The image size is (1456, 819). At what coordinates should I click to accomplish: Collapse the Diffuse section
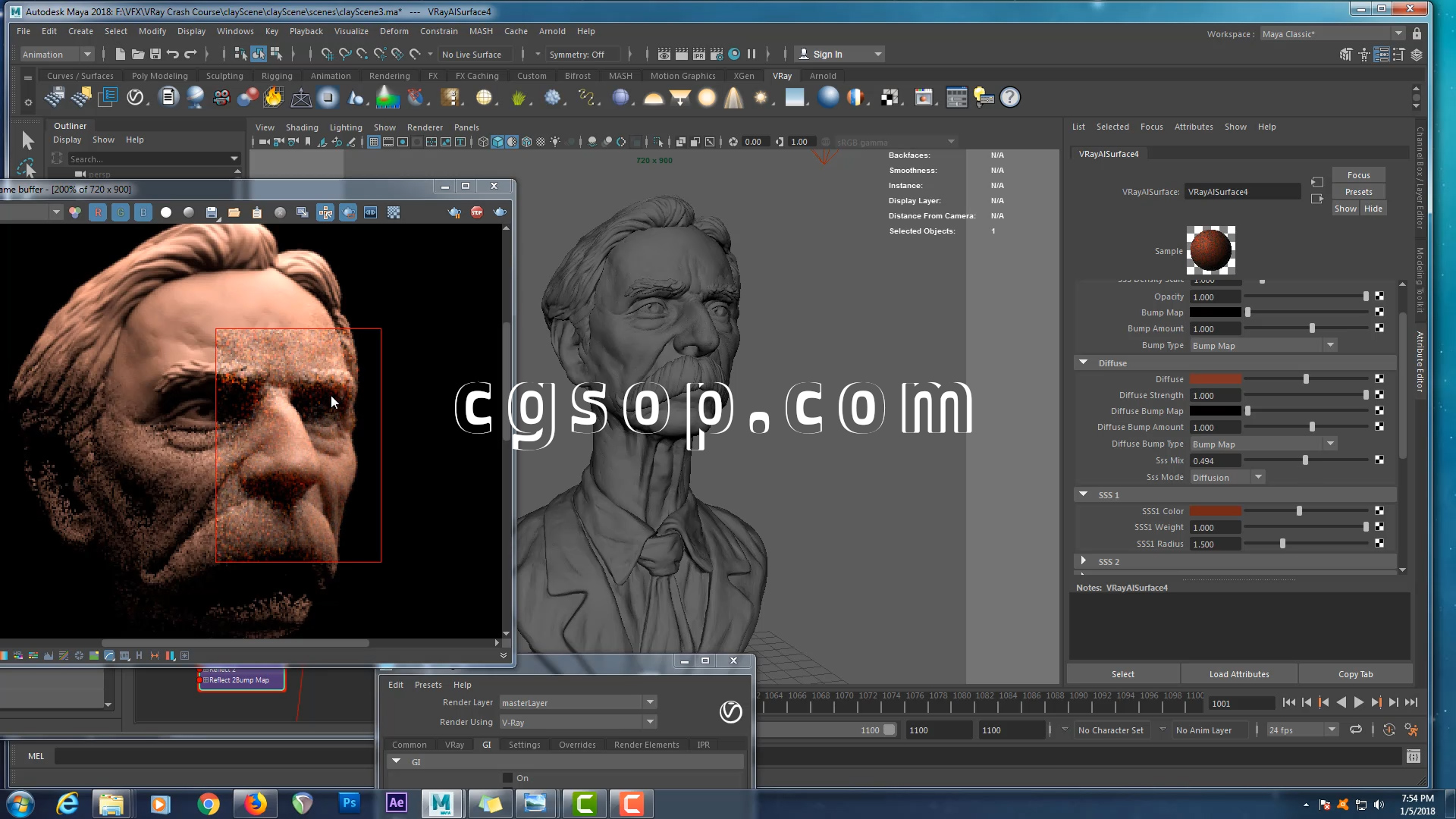tap(1084, 363)
